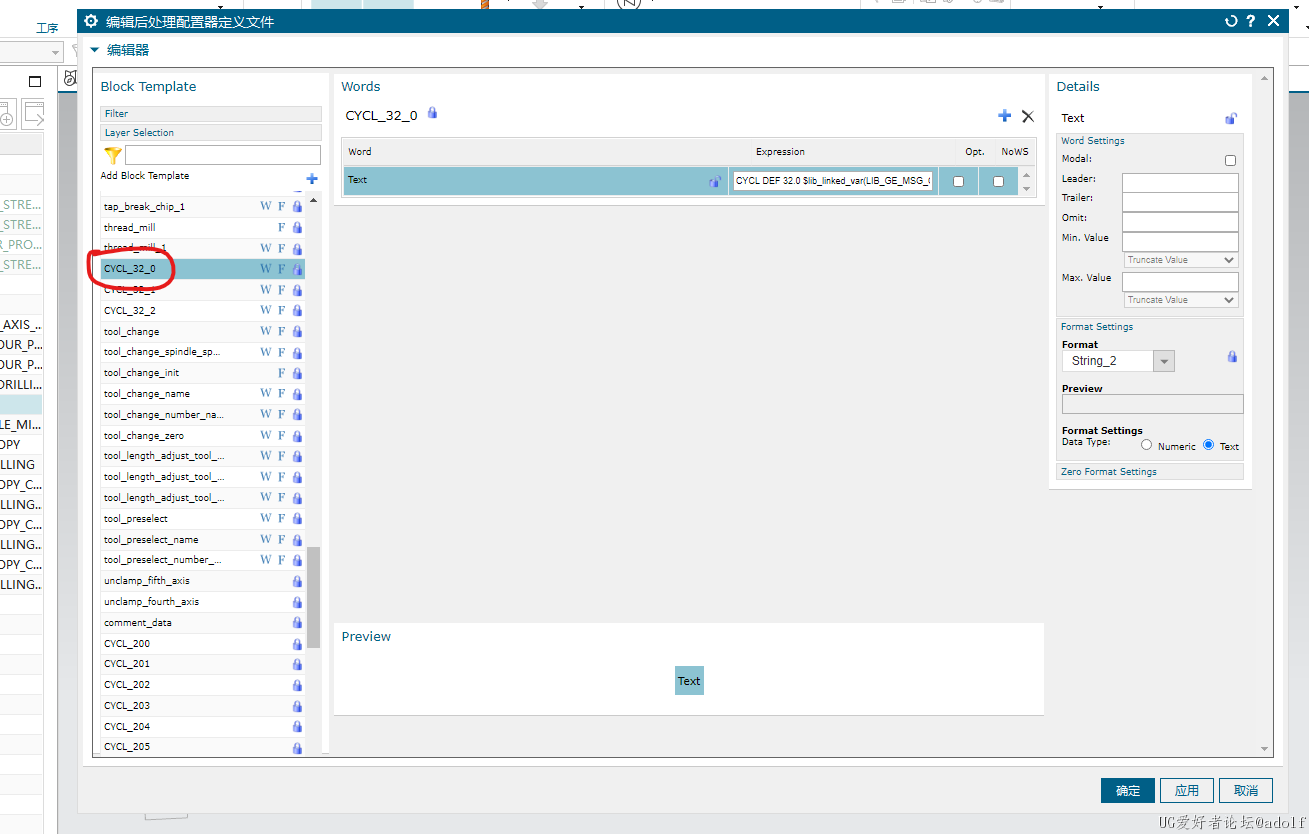
Task: Click the Max. Value input field
Action: (x=1180, y=282)
